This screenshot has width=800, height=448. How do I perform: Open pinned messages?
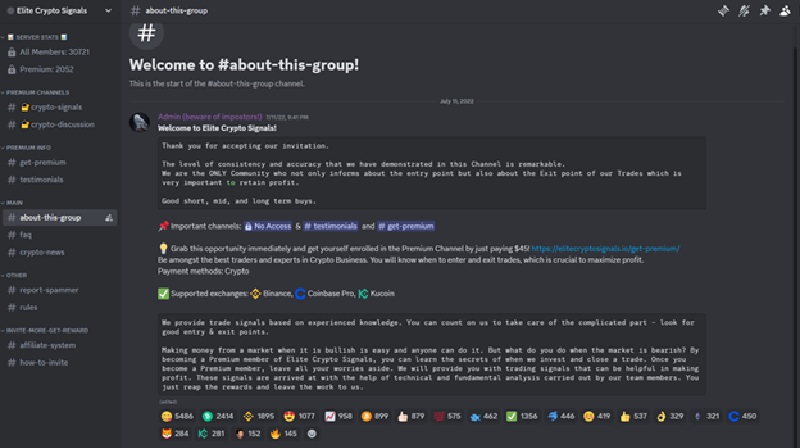click(764, 11)
